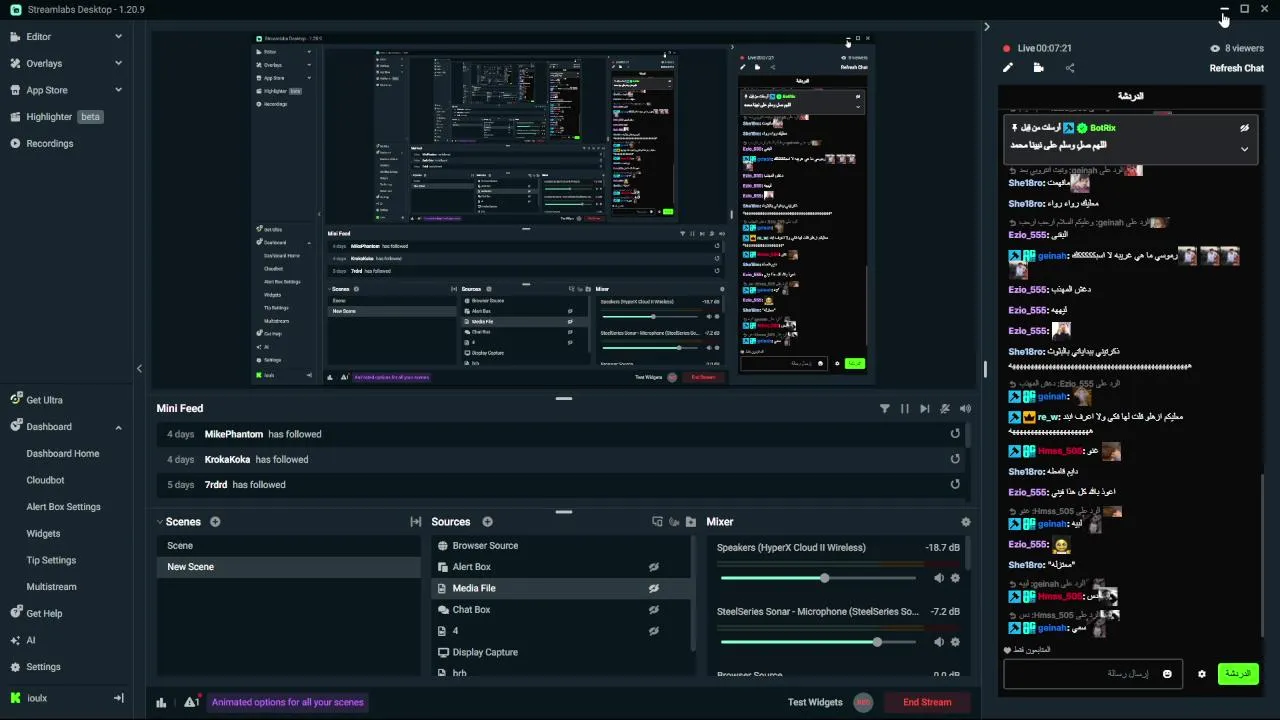Expand the chat panel arrow at top
This screenshot has width=1280, height=720.
click(986, 27)
